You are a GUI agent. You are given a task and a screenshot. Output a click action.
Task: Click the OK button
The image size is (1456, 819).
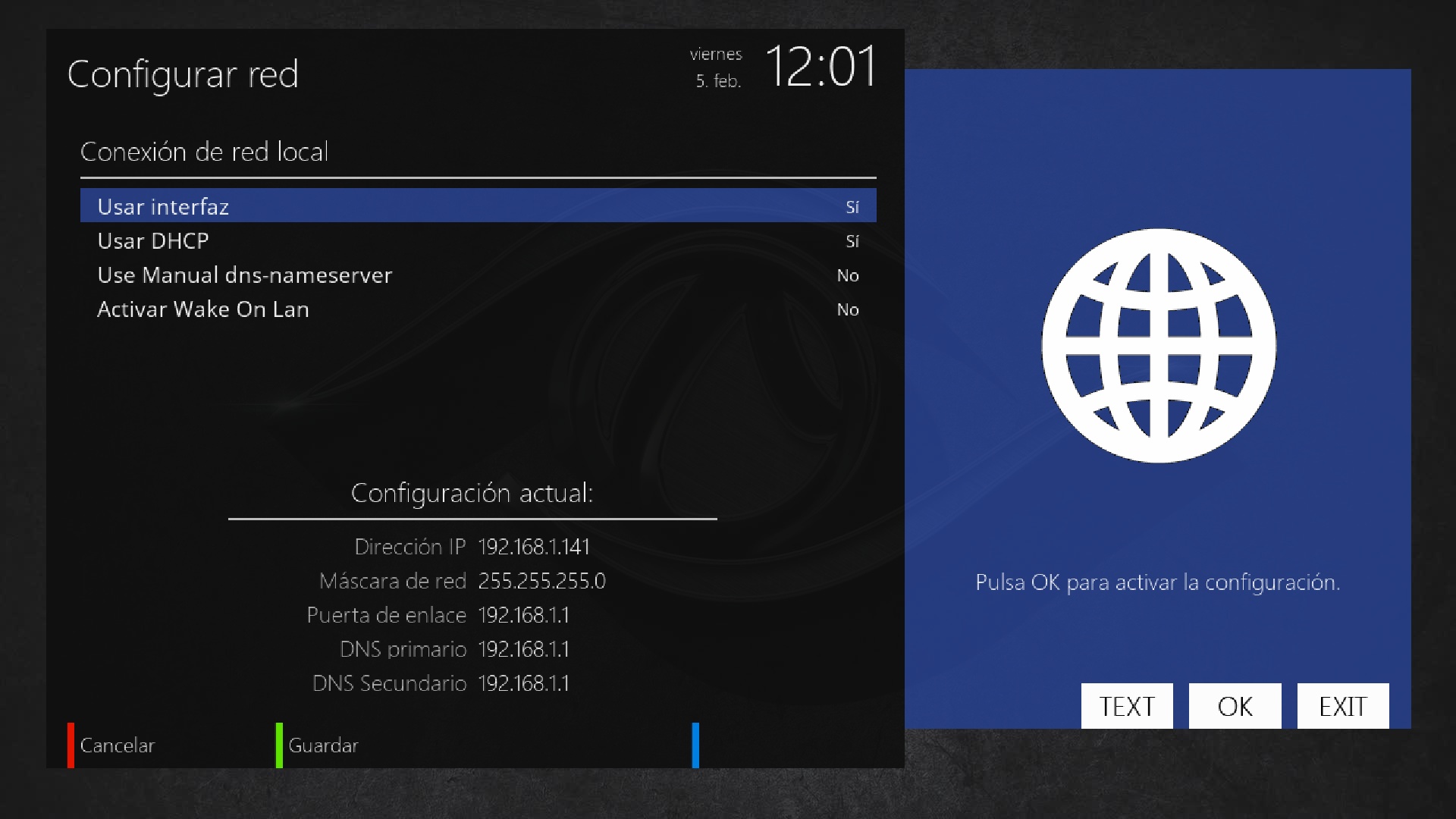click(x=1235, y=706)
